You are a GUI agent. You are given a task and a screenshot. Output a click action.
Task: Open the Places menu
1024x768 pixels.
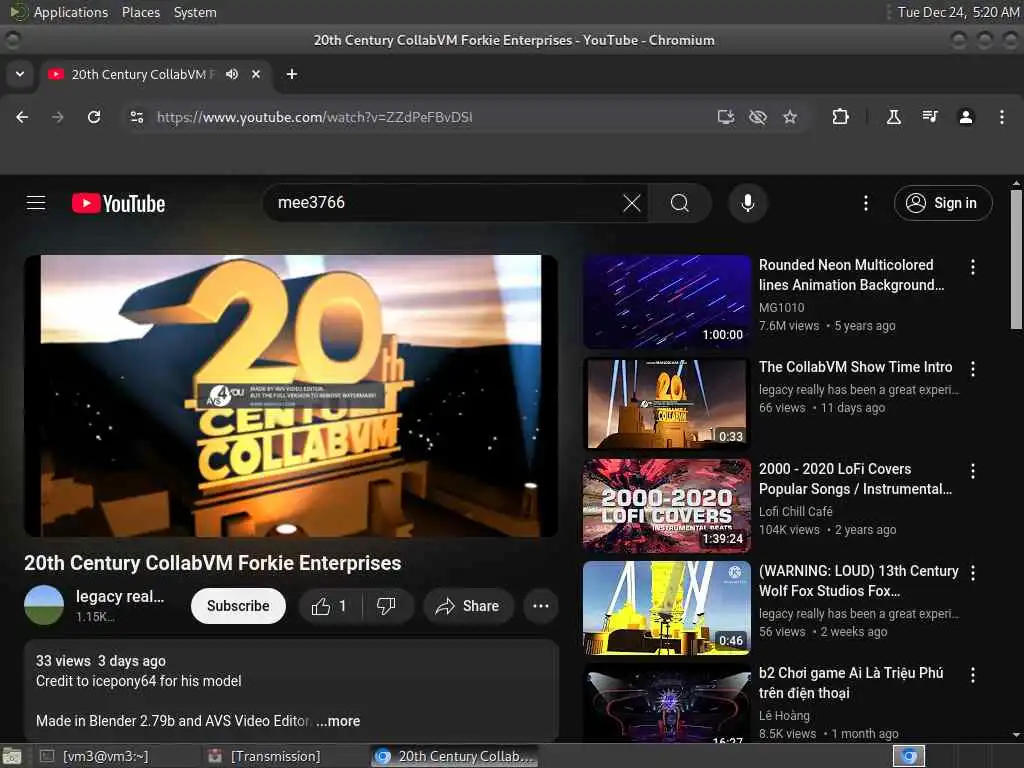tap(141, 12)
